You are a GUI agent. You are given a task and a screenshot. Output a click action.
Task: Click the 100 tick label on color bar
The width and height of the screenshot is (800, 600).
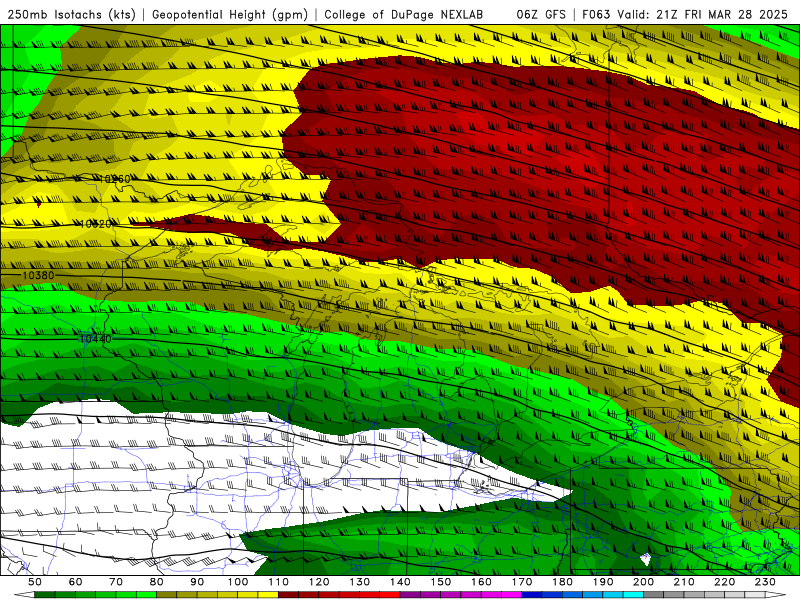click(x=238, y=582)
